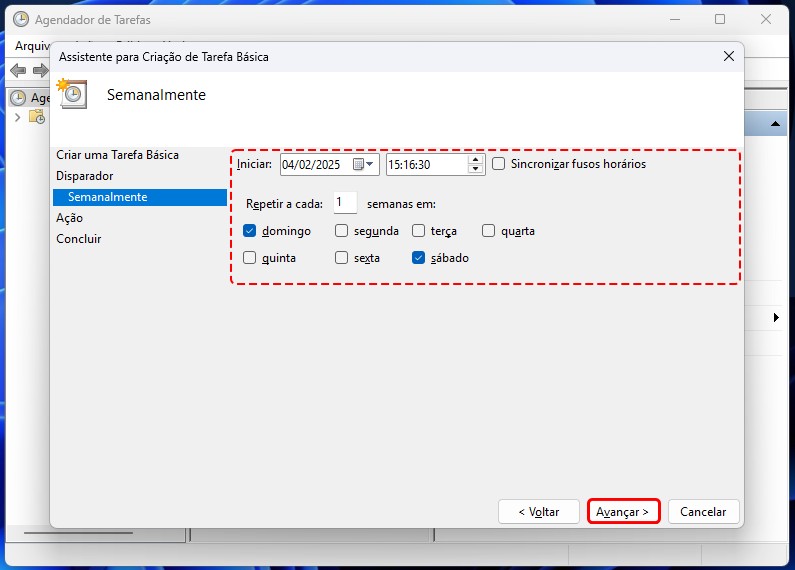Click the Task Scheduler clock icon in title bar
The width and height of the screenshot is (795, 570).
click(20, 19)
